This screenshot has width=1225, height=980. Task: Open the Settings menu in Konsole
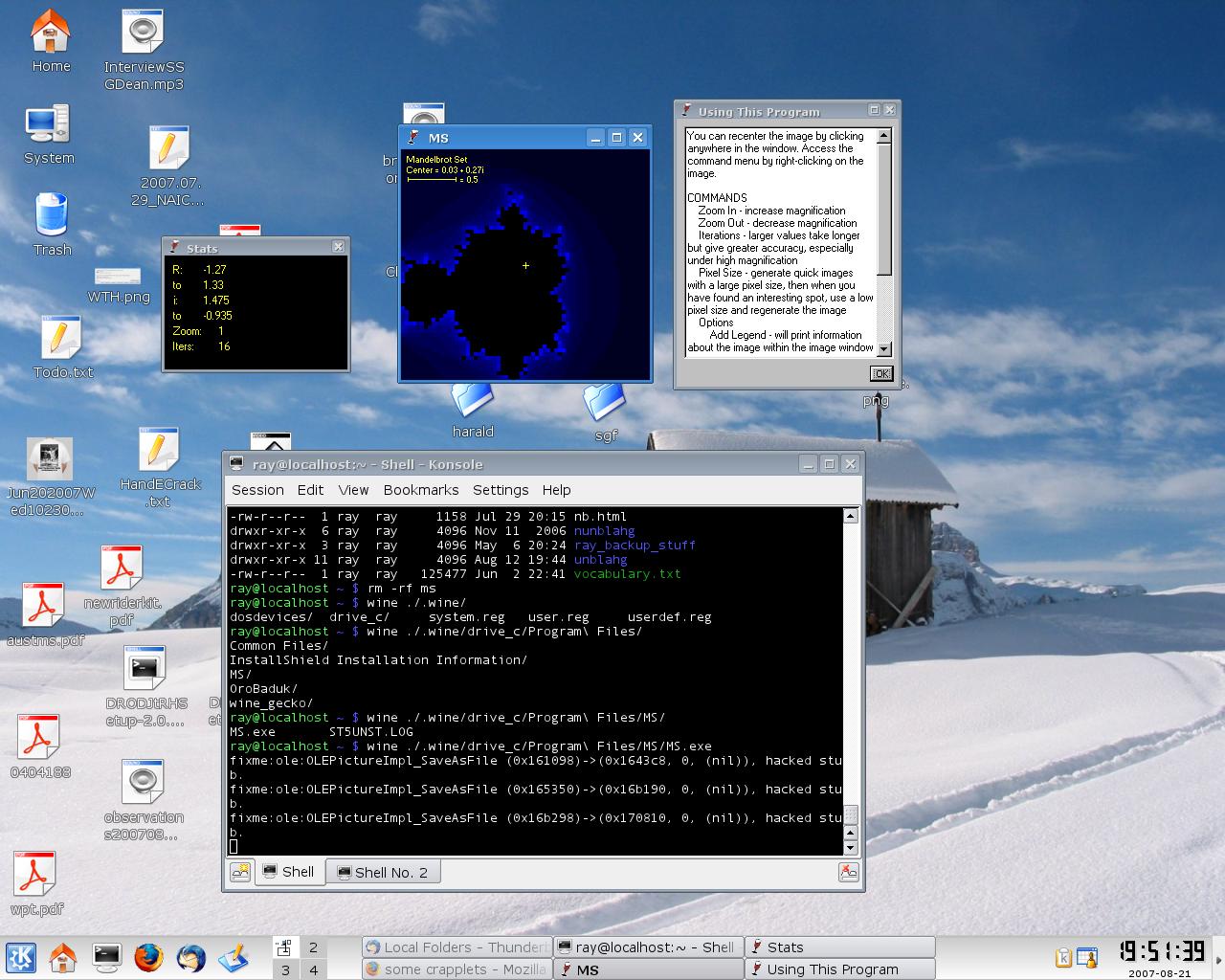coord(501,490)
